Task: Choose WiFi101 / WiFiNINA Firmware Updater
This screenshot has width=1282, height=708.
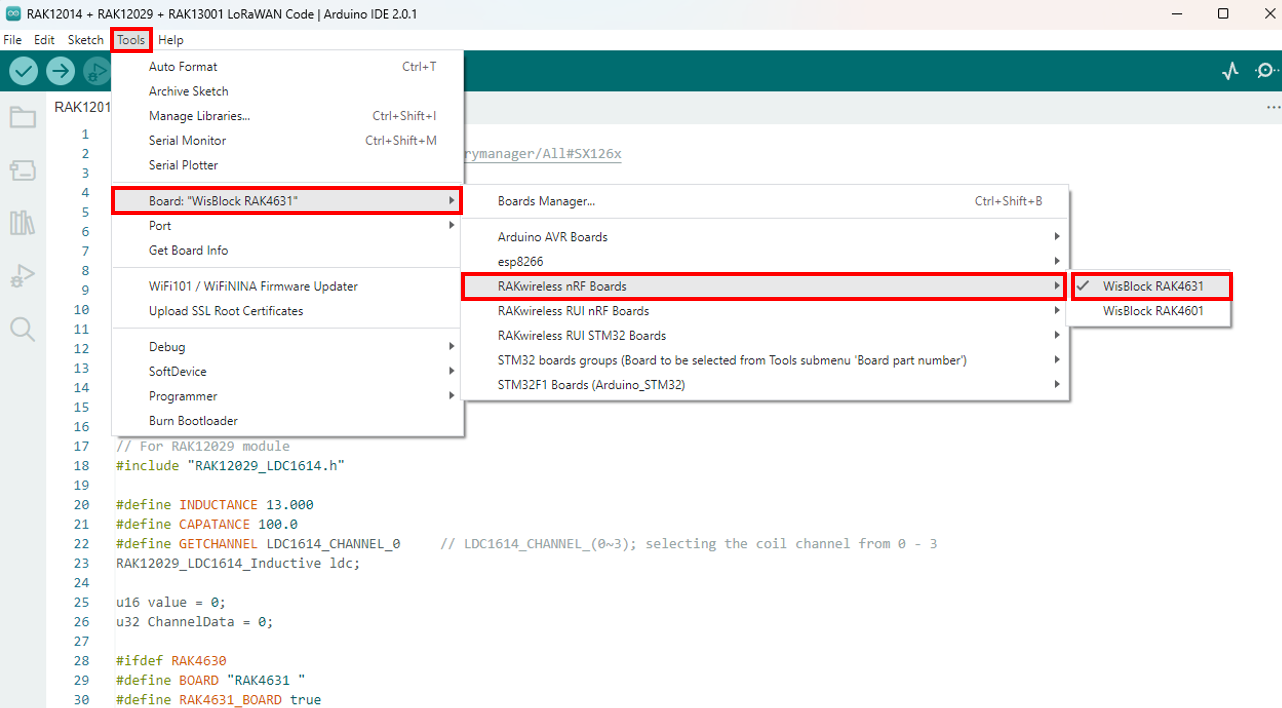Action: pyautogui.click(x=287, y=286)
